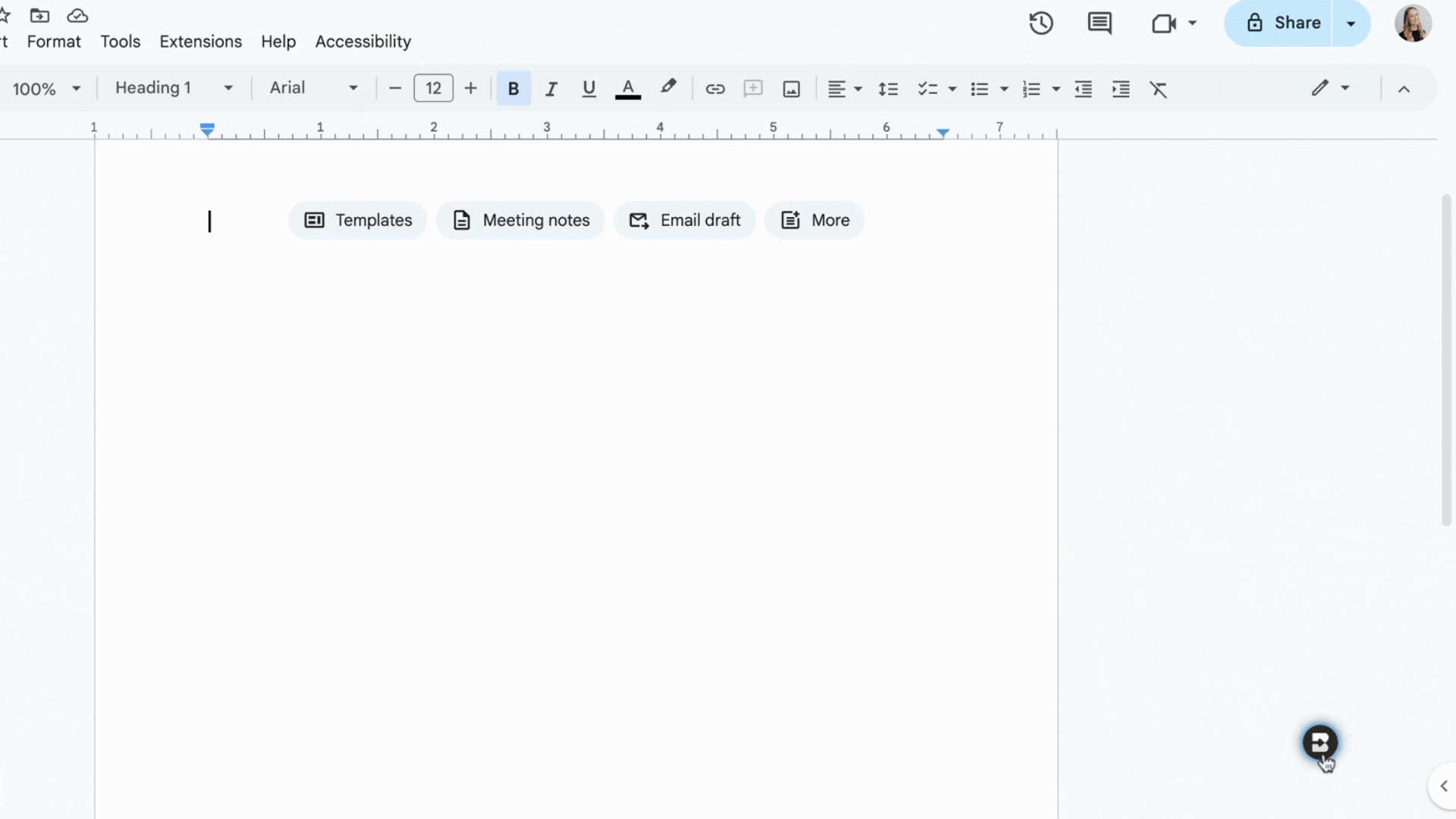
Task: Open the Accessibility menu
Action: tap(362, 42)
